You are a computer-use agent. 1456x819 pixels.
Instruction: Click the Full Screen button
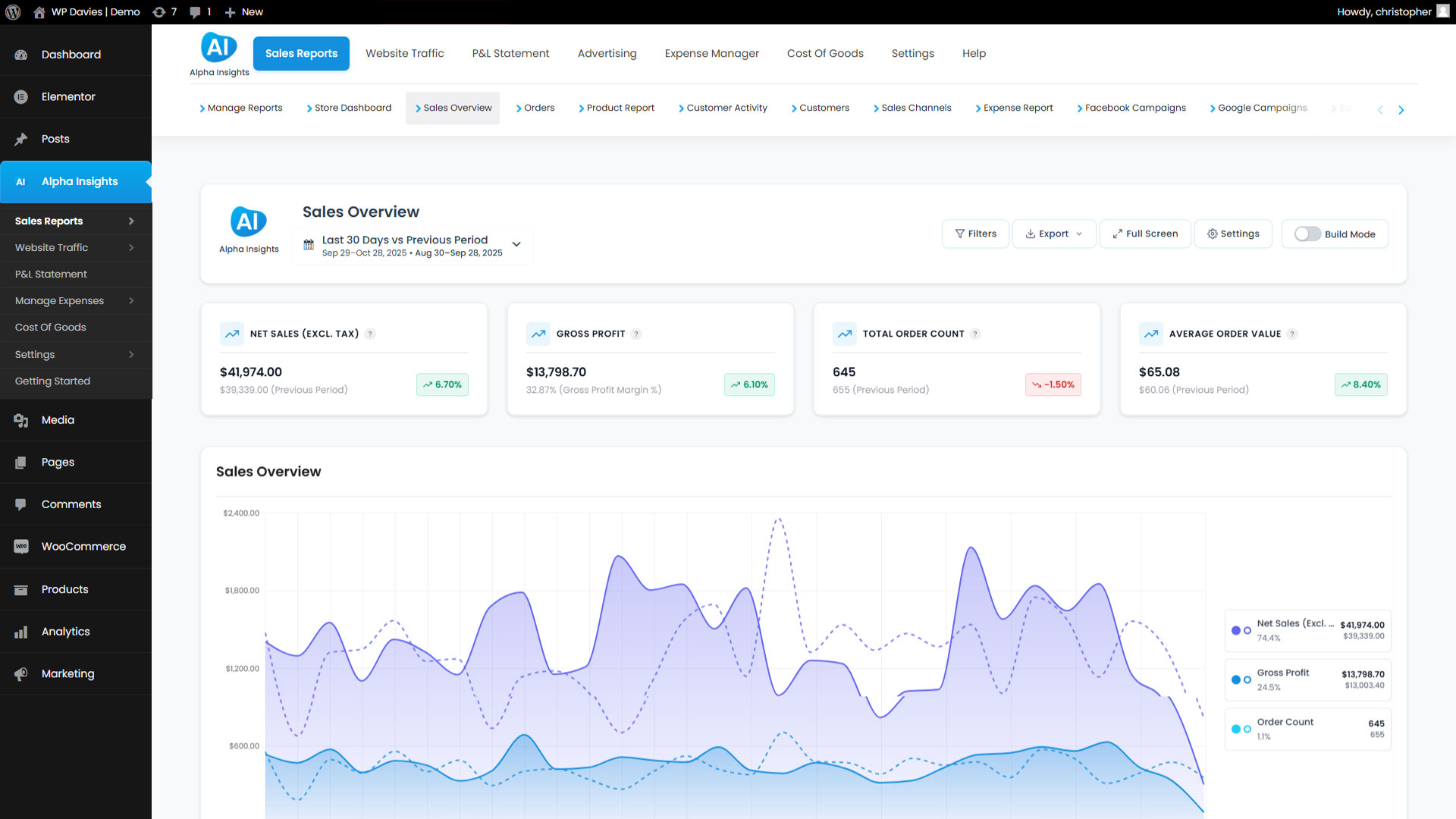click(x=1145, y=234)
